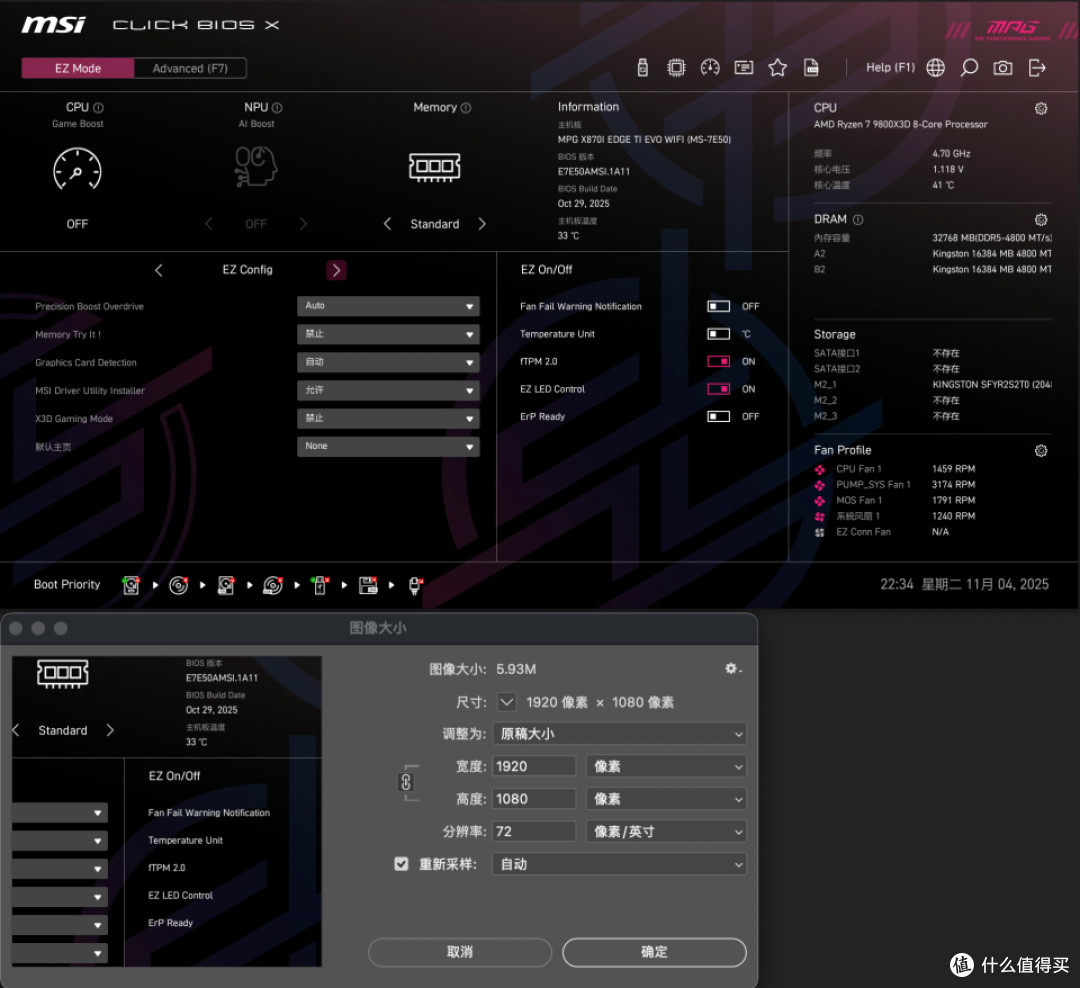This screenshot has width=1080, height=988.
Task: Toggle fTPM 2.0 switch
Action: point(718,362)
